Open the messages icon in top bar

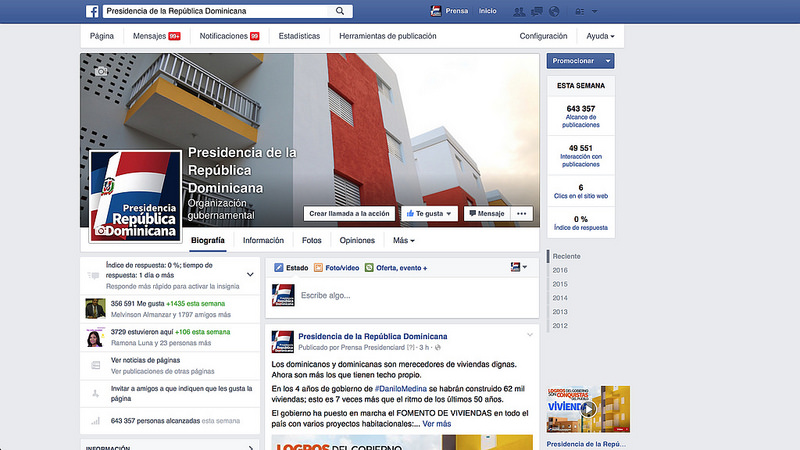[x=537, y=11]
